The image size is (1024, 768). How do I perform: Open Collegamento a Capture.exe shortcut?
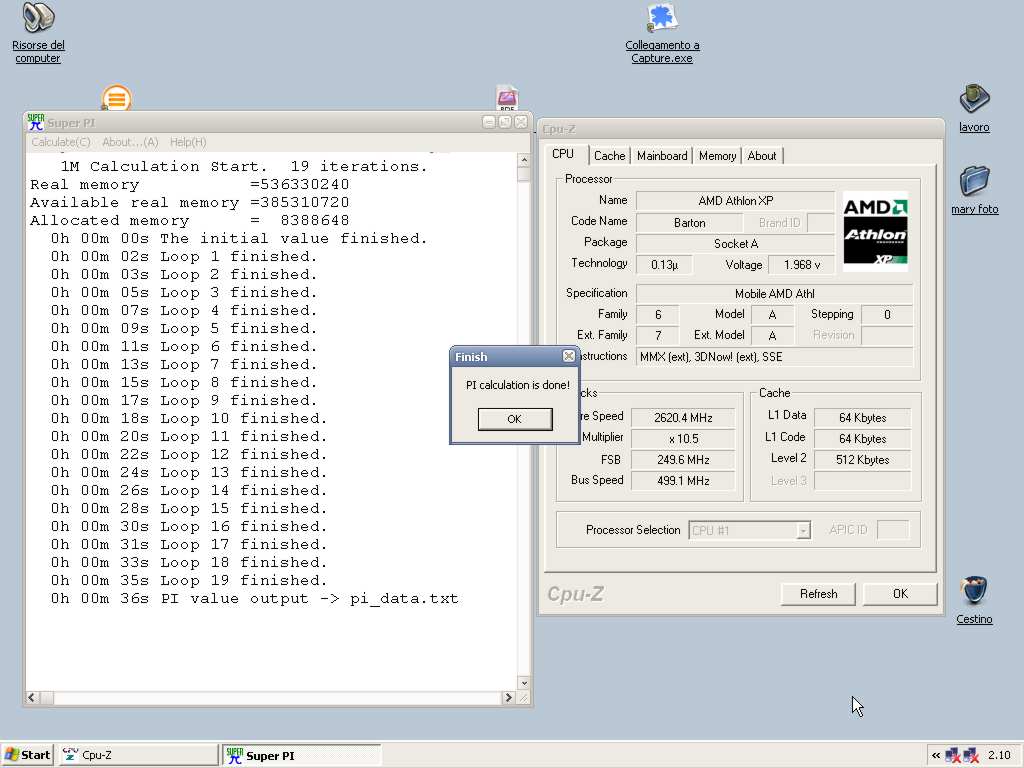click(662, 33)
